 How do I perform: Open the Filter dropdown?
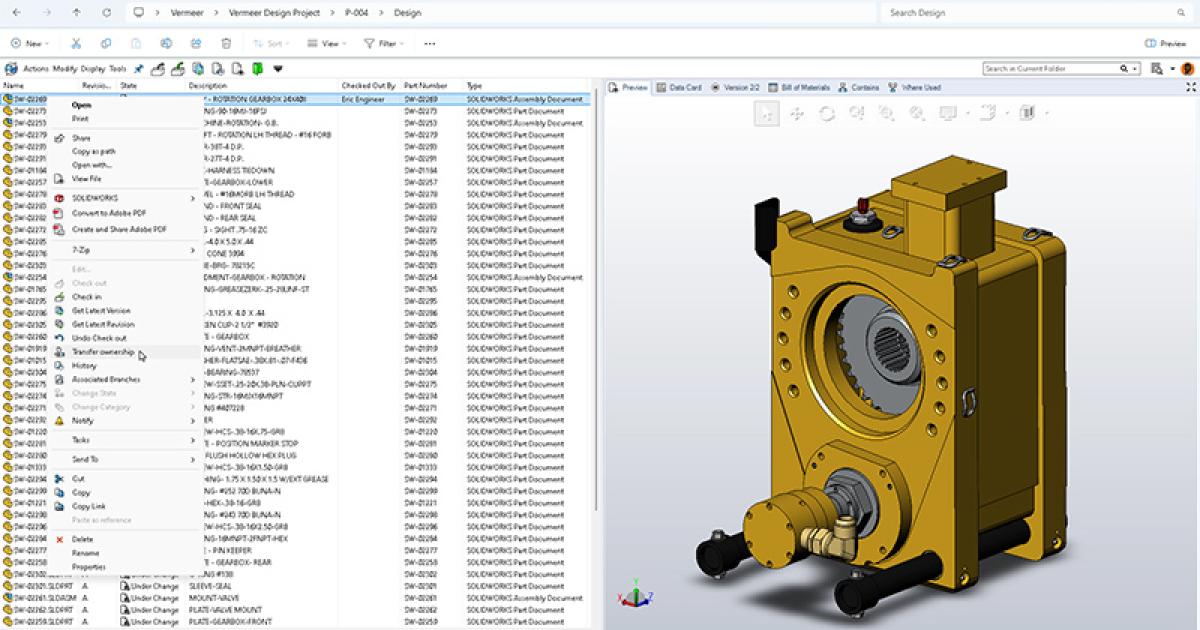click(x=384, y=43)
